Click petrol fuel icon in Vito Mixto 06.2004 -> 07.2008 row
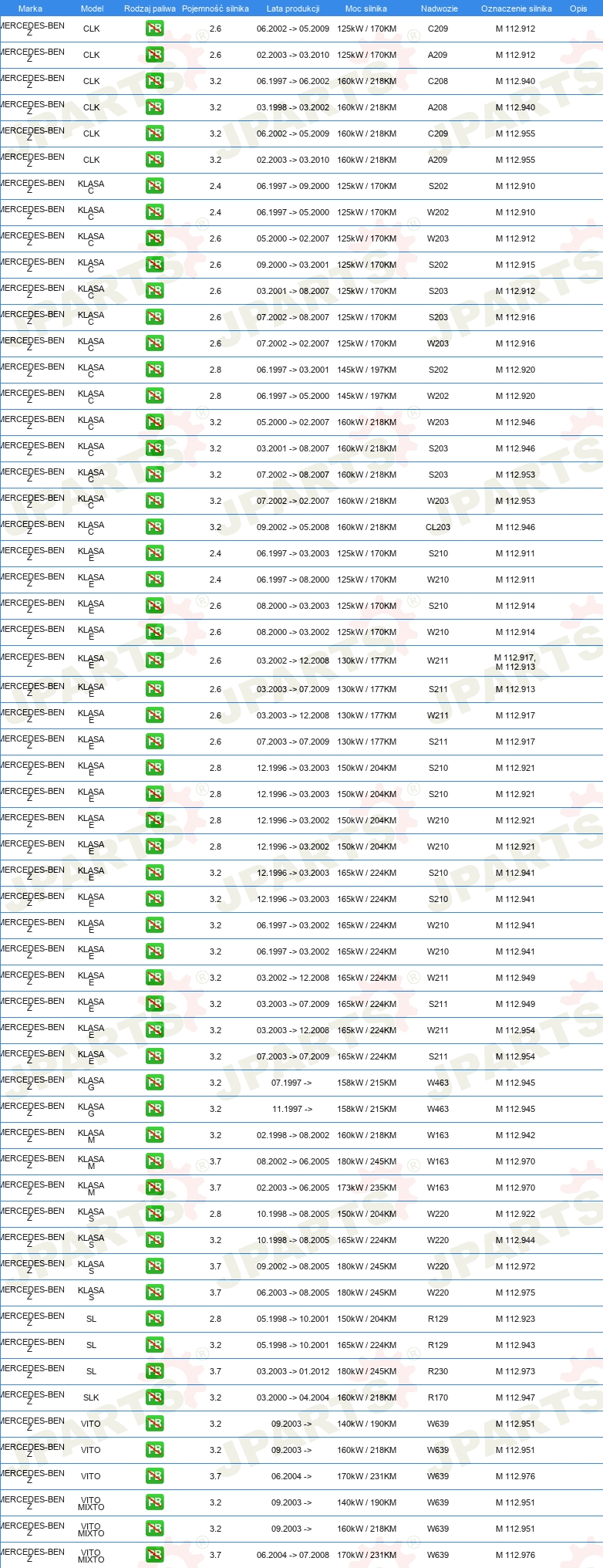 155,1555
